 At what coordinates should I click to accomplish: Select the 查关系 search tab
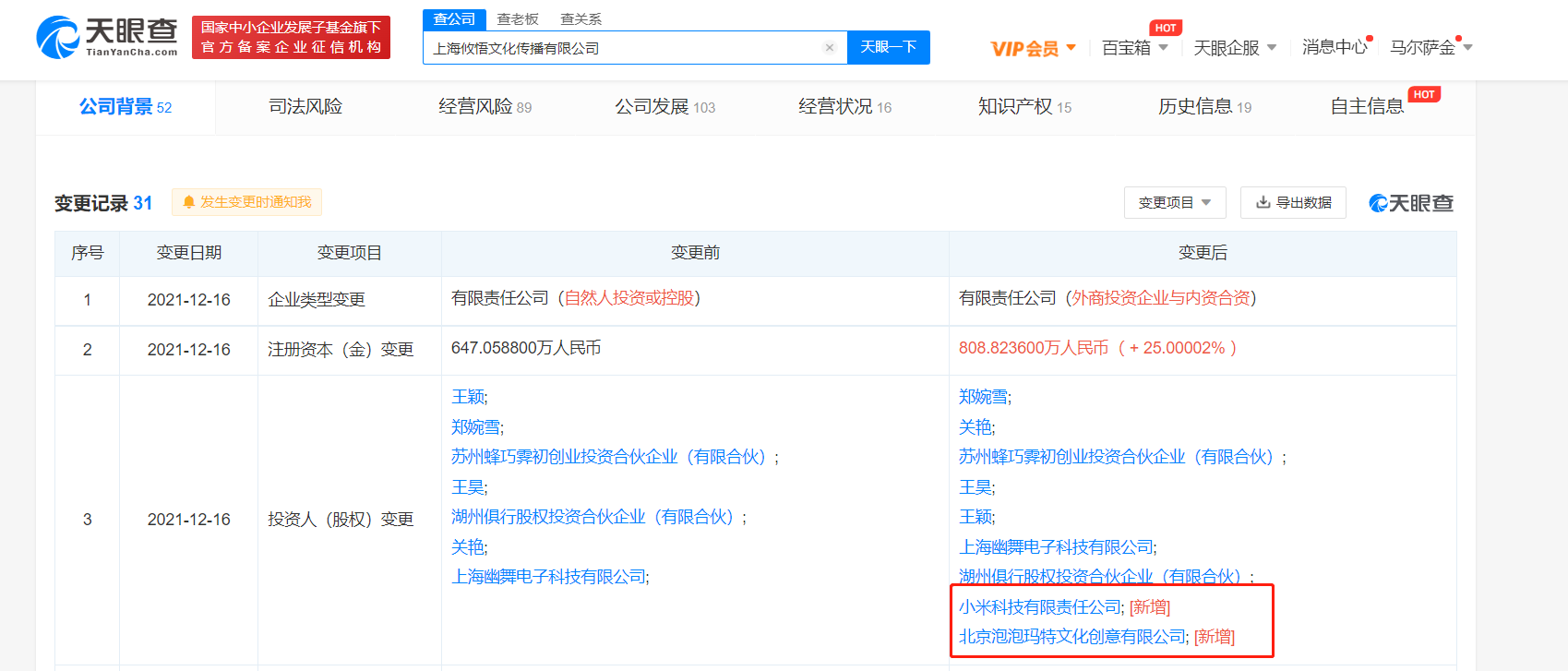click(x=581, y=19)
